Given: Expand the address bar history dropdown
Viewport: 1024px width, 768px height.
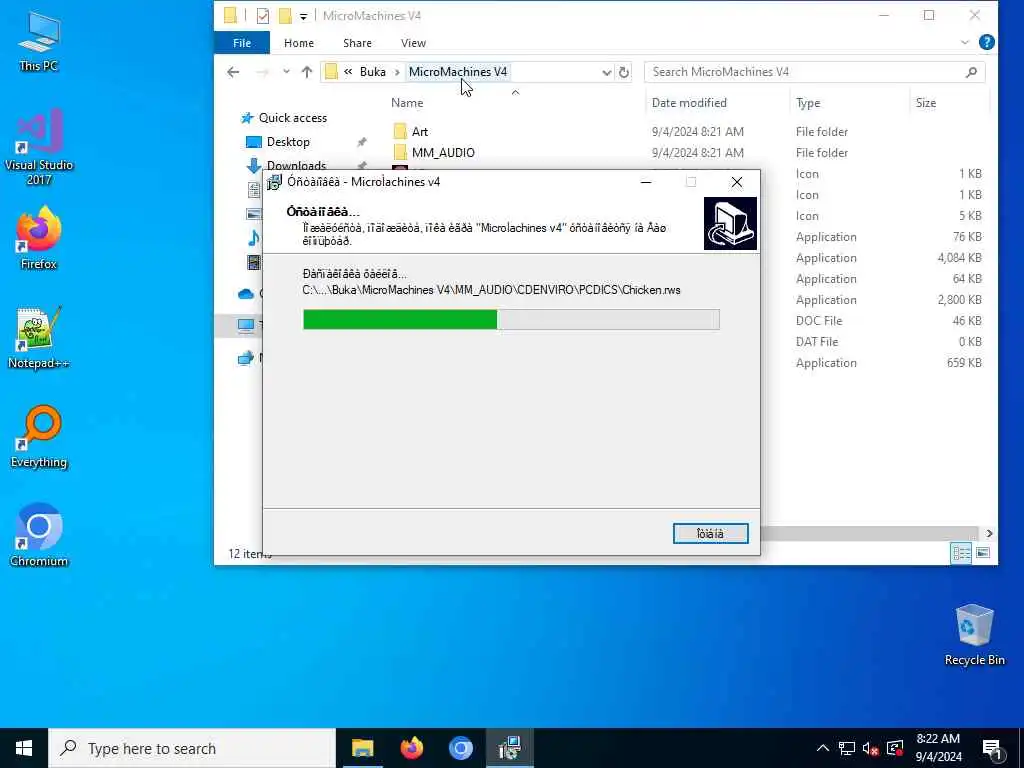Looking at the screenshot, I should tap(607, 72).
